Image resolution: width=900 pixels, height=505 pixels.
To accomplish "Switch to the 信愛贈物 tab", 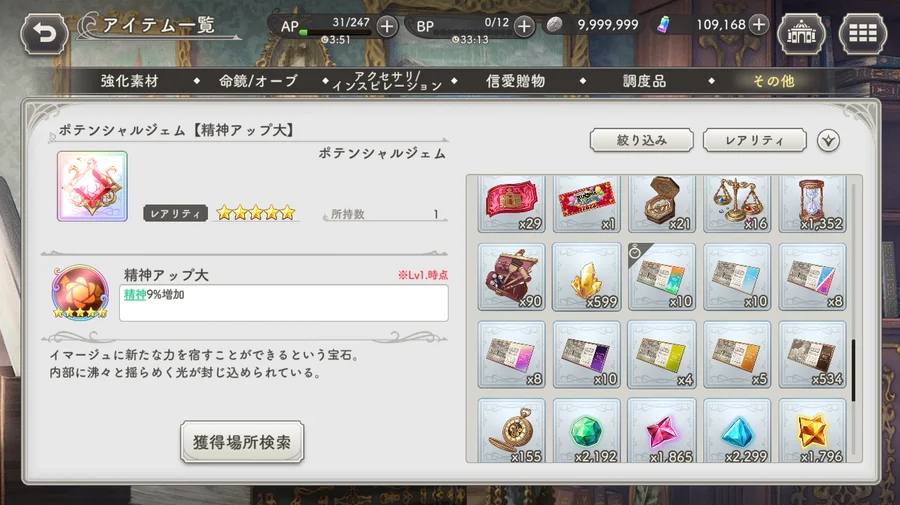I will [x=515, y=81].
